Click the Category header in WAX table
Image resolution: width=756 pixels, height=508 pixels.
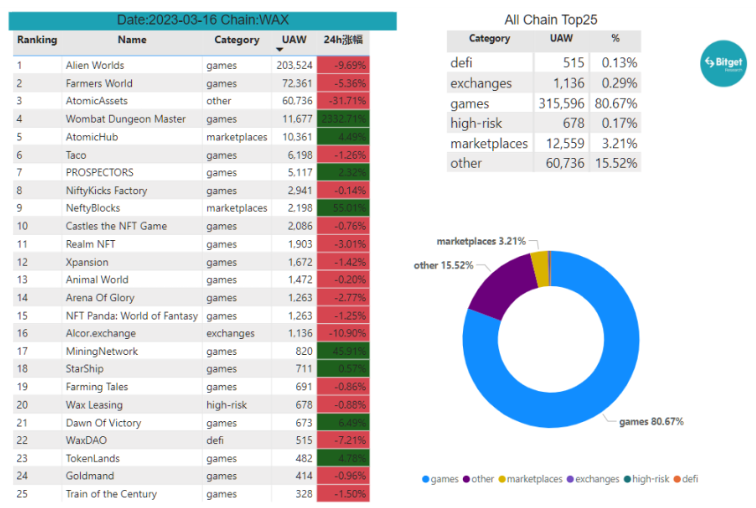tap(237, 40)
